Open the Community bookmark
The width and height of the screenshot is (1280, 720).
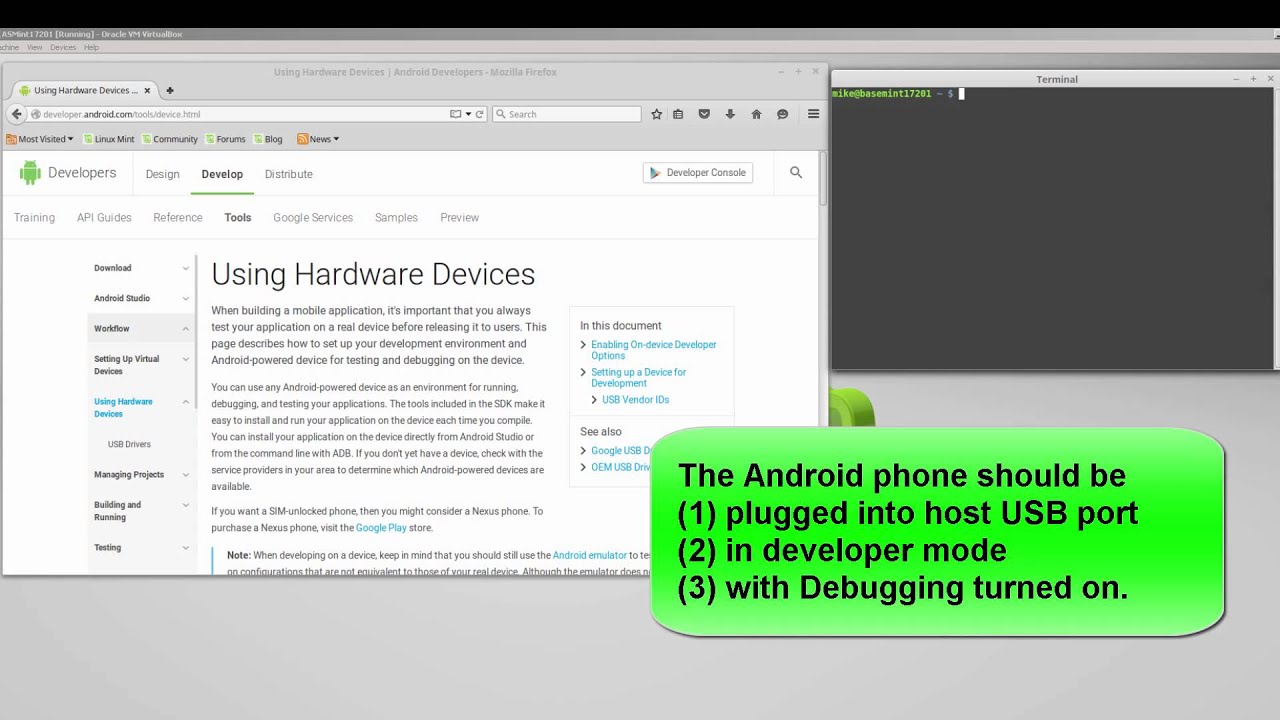[x=169, y=139]
